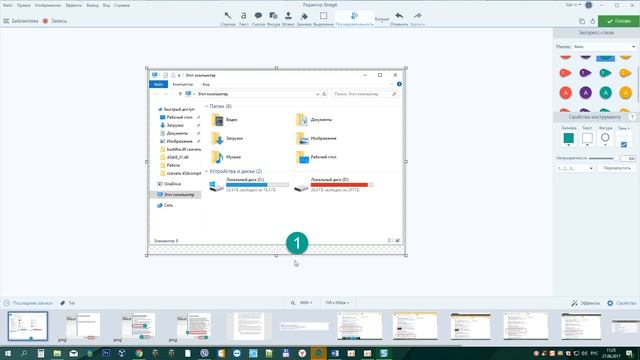Screen dimensions: 640x360
Task: Open the Library (Библиотека) panel
Action: (x=21, y=21)
